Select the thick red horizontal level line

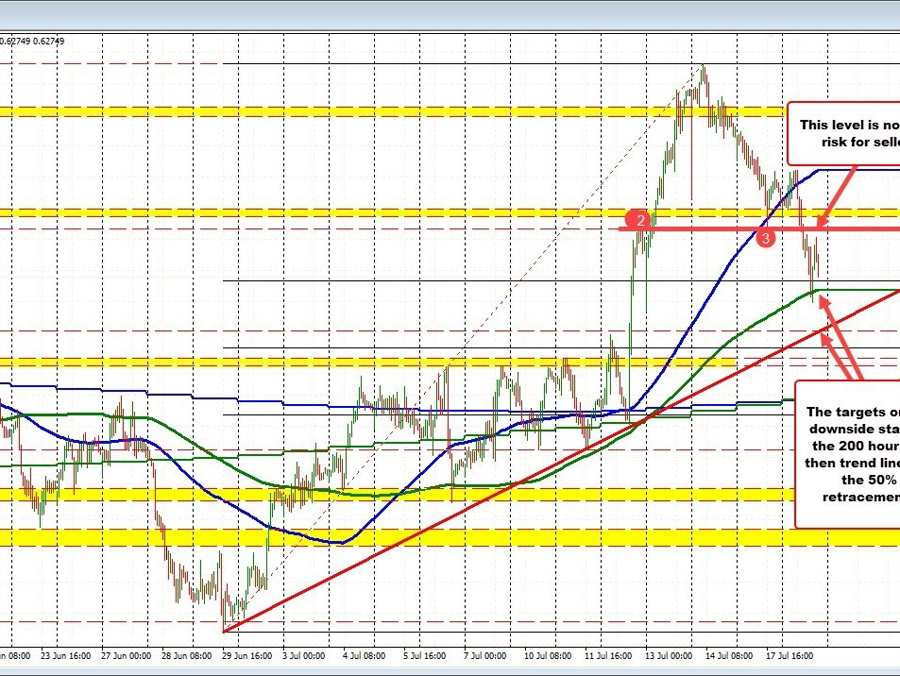click(700, 229)
